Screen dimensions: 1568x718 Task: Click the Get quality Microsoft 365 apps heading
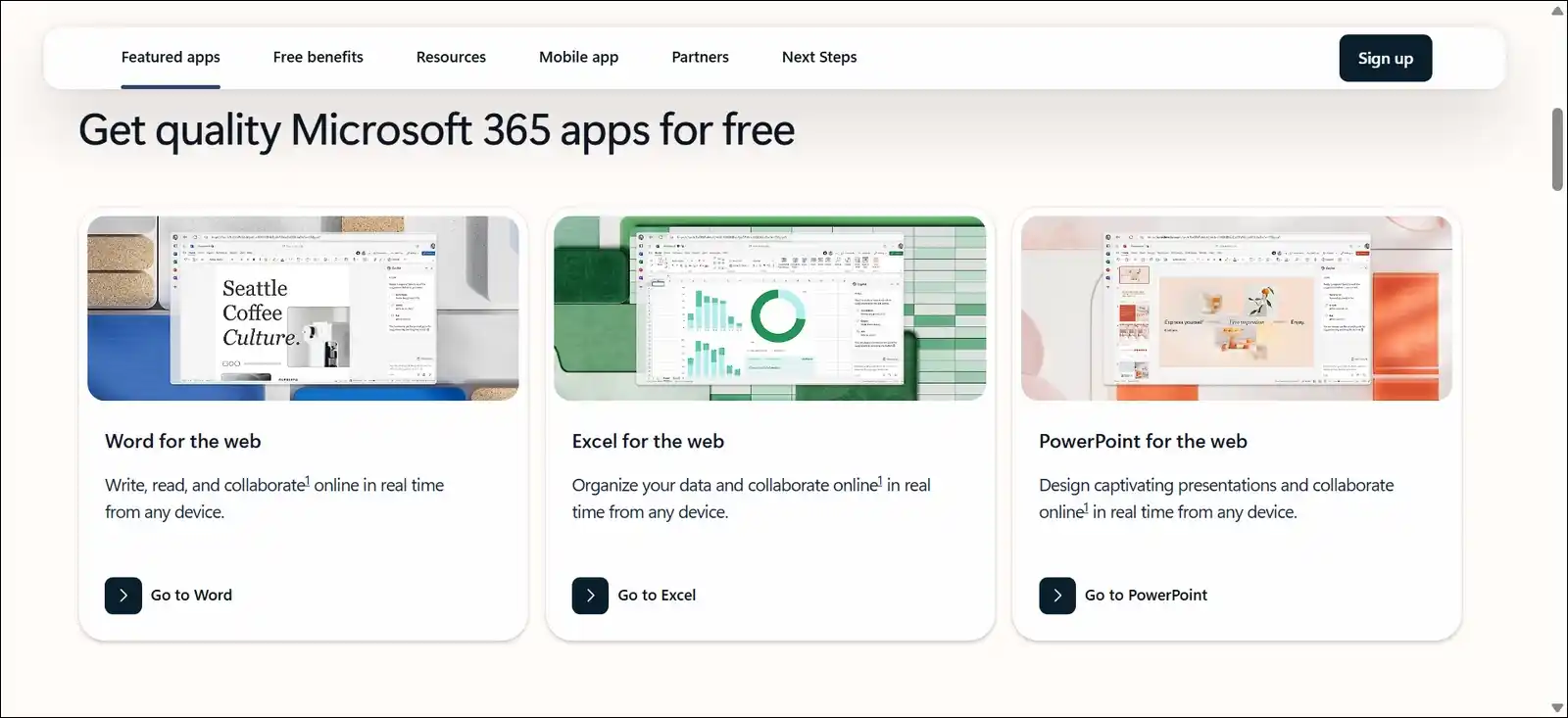[x=436, y=131]
